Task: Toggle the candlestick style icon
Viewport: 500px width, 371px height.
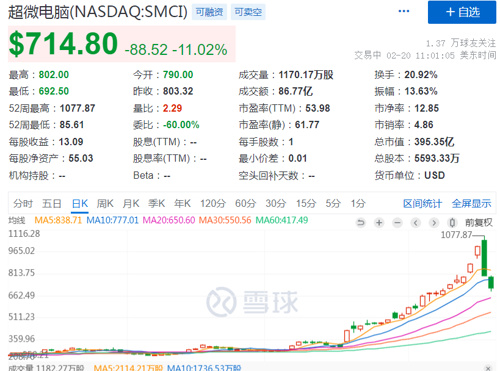Action: pyautogui.click(x=452, y=222)
